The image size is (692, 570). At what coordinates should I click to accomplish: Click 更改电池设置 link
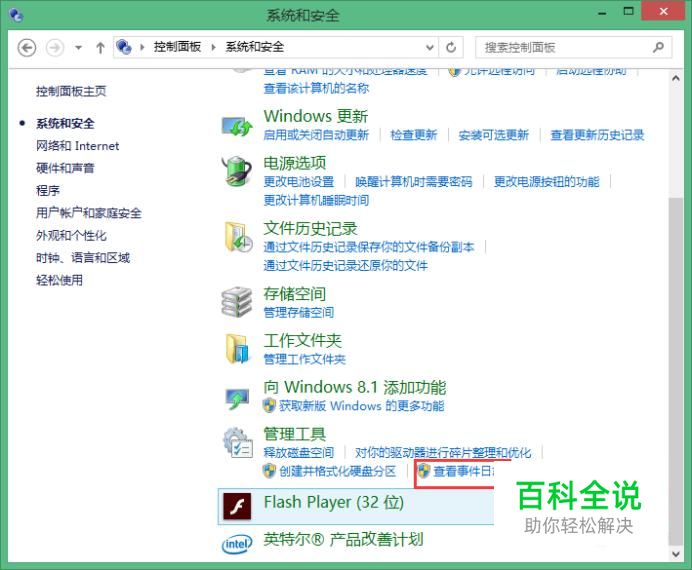[299, 182]
